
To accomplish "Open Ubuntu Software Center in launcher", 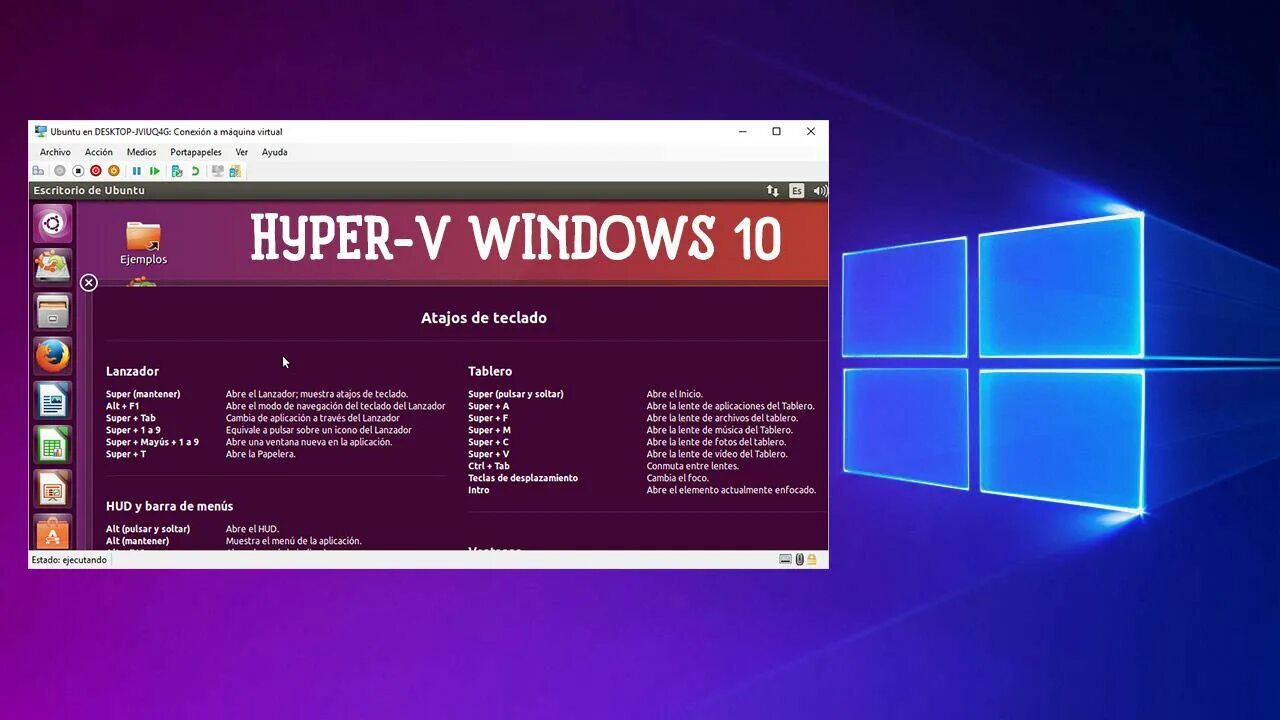I will [53, 530].
